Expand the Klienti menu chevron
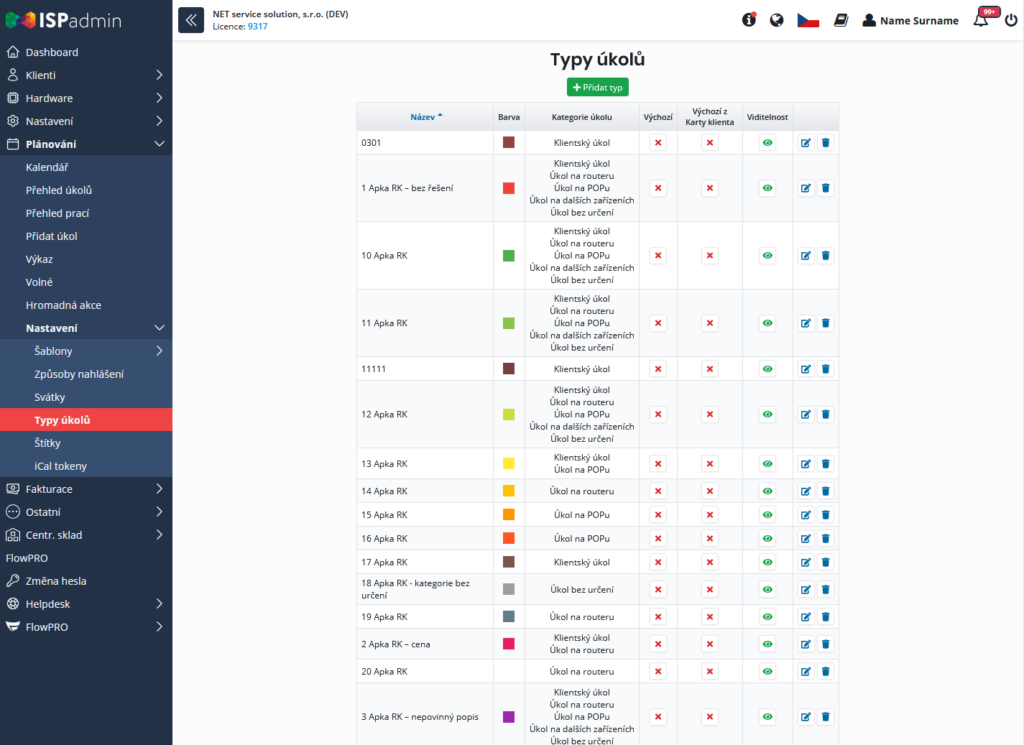This screenshot has height=745, width=1024. [159, 75]
